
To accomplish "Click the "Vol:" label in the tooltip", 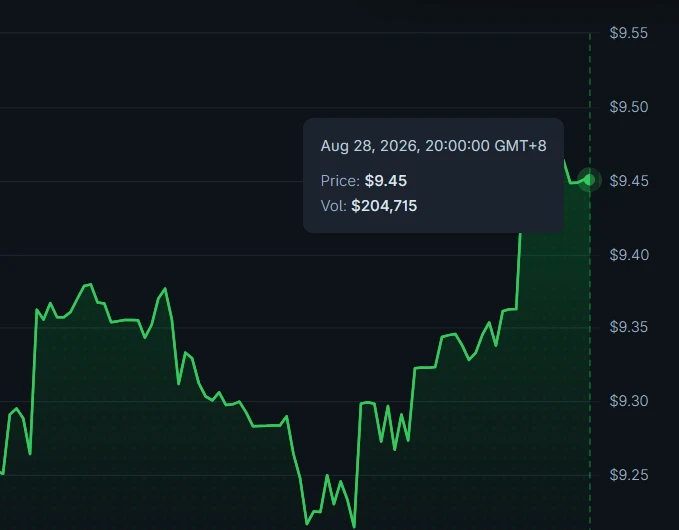I will point(333,206).
